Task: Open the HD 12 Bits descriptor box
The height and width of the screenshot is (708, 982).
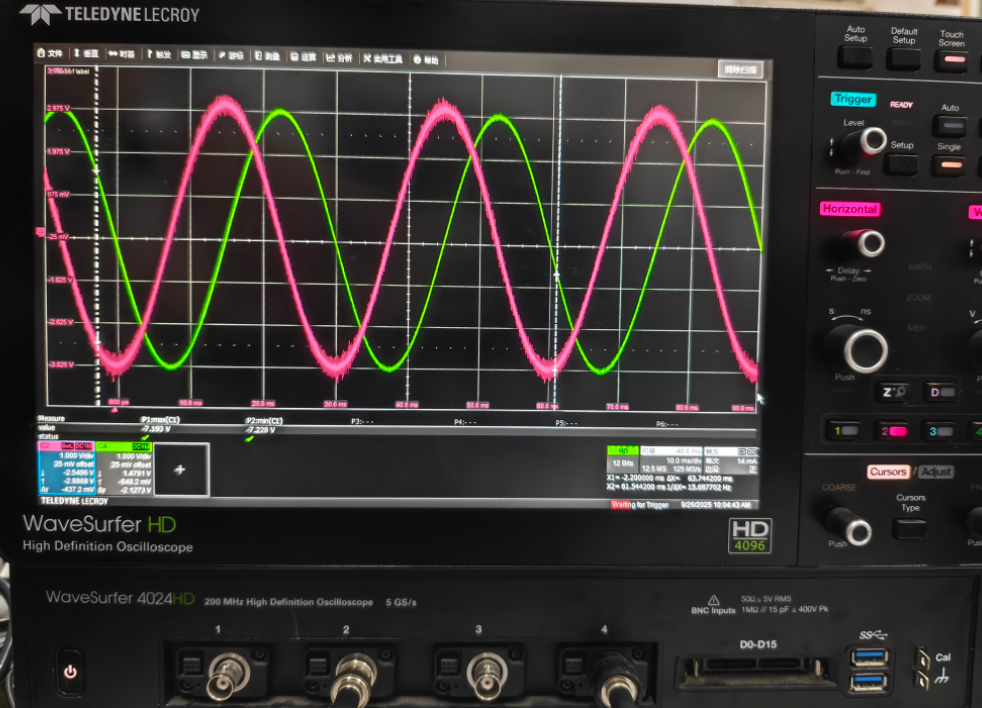Action: click(623, 459)
